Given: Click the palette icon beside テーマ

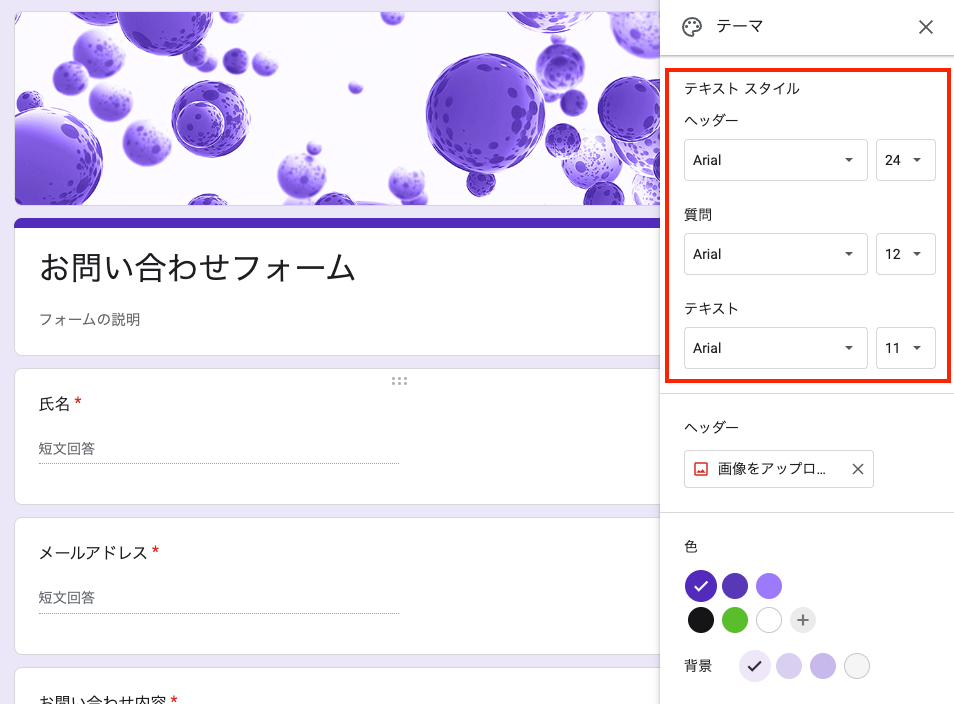Looking at the screenshot, I should click(692, 27).
